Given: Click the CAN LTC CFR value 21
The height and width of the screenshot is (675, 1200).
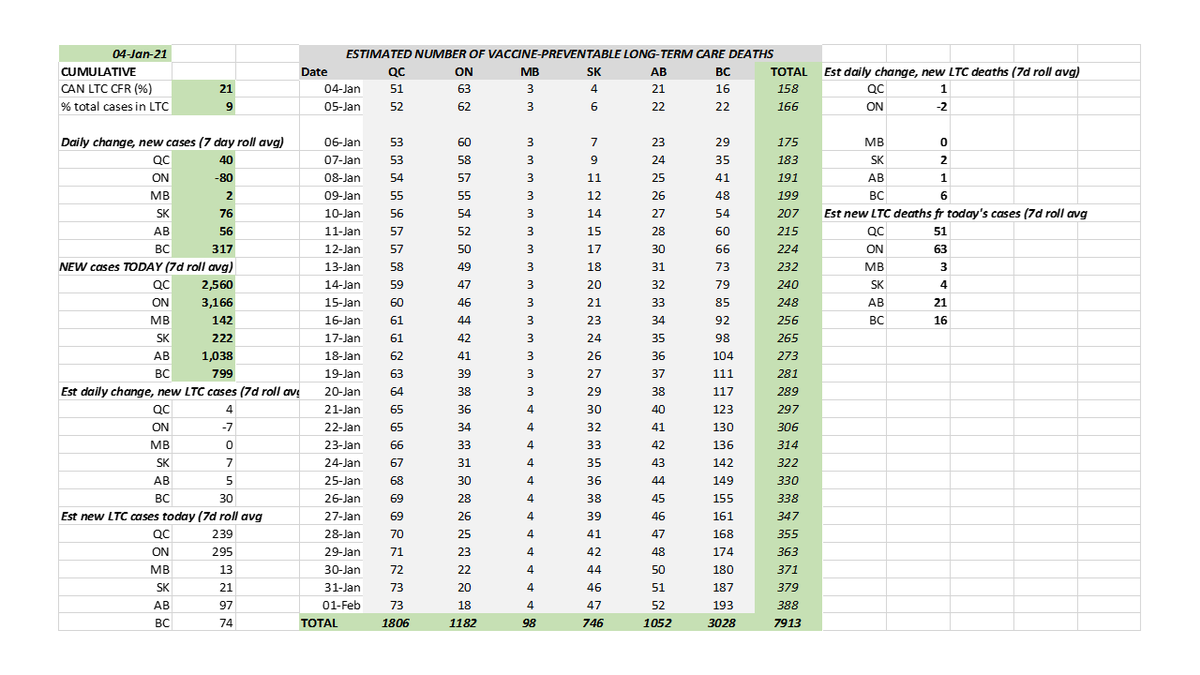Looking at the screenshot, I should click(x=204, y=89).
